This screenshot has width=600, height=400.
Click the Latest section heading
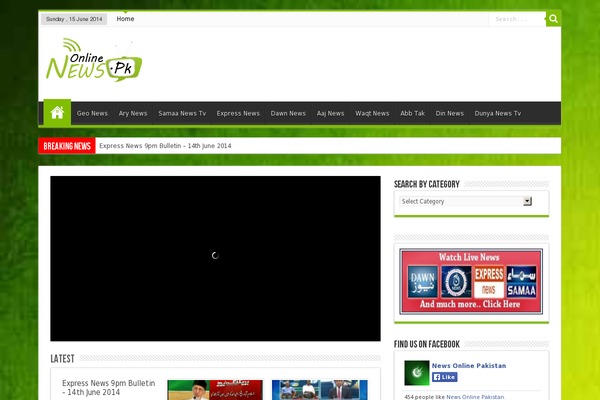pos(62,359)
